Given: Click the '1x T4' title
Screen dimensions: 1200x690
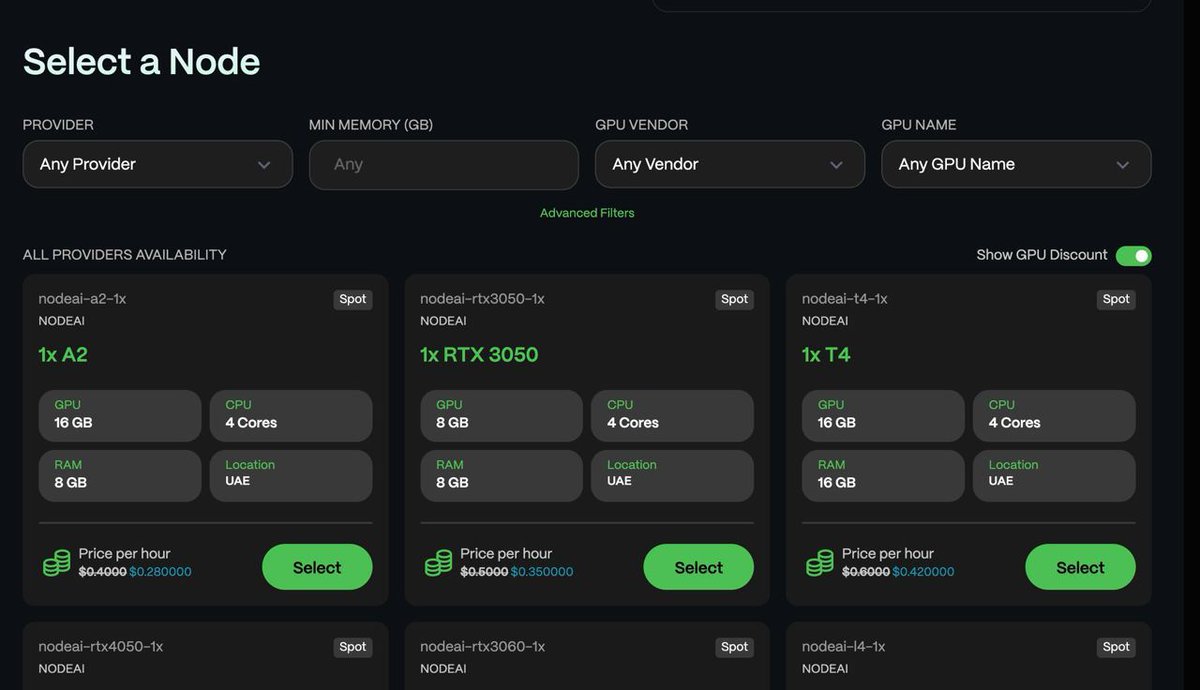Looking at the screenshot, I should tap(826, 355).
